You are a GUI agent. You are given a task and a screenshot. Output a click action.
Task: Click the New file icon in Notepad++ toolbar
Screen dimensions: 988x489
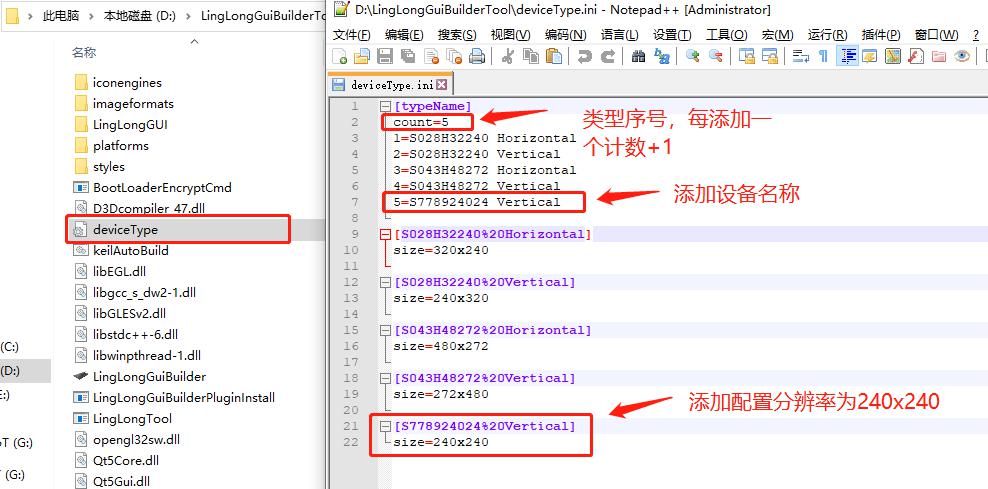pos(340,57)
